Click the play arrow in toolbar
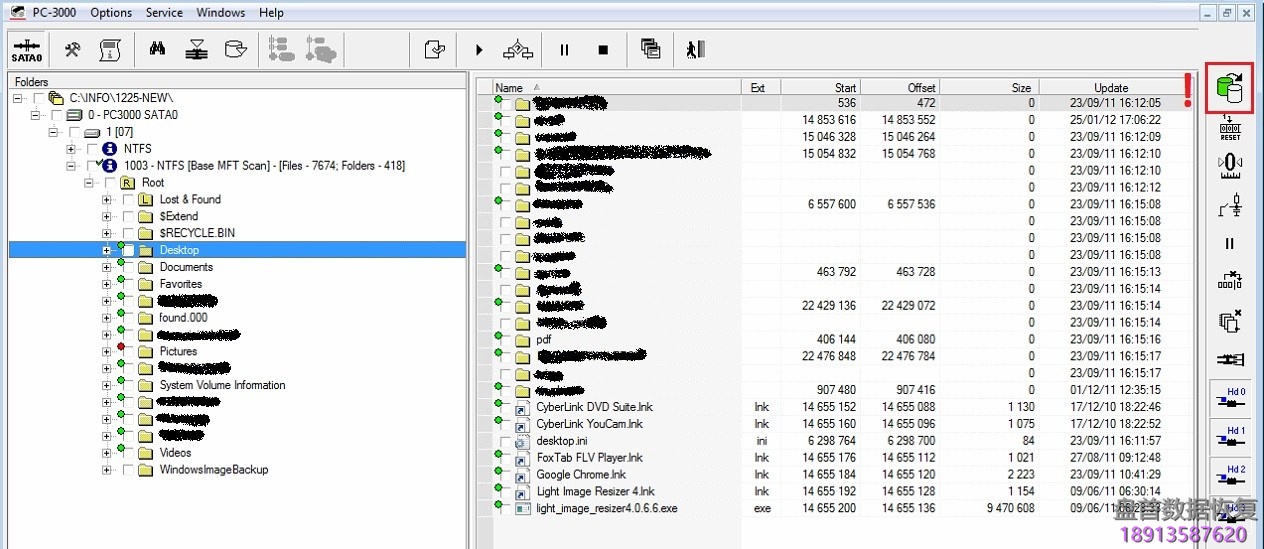 479,49
